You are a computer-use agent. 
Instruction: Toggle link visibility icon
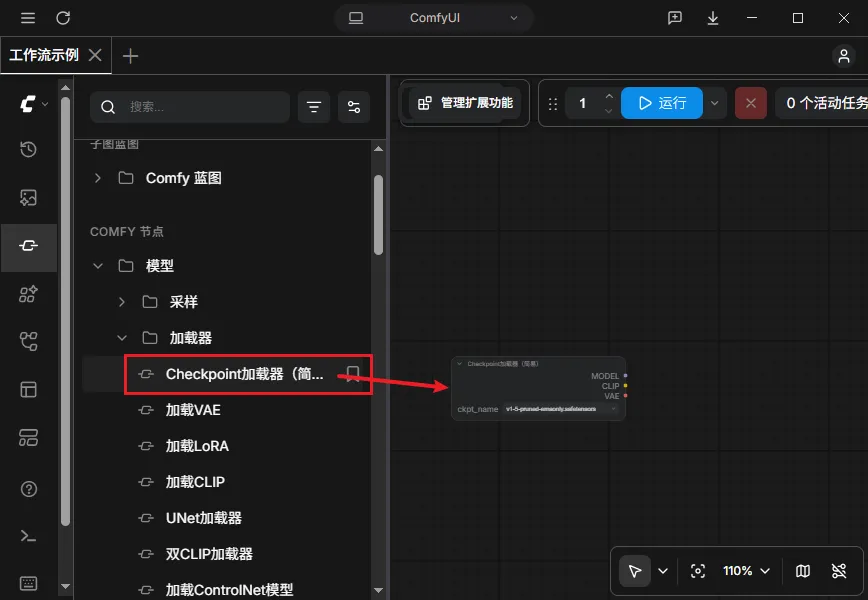pos(839,571)
